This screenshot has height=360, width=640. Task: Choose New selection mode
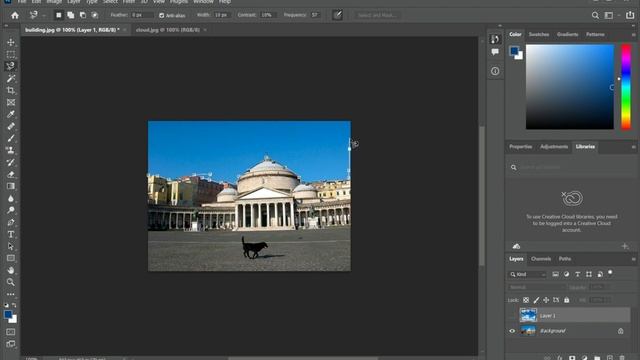pyautogui.click(x=59, y=15)
